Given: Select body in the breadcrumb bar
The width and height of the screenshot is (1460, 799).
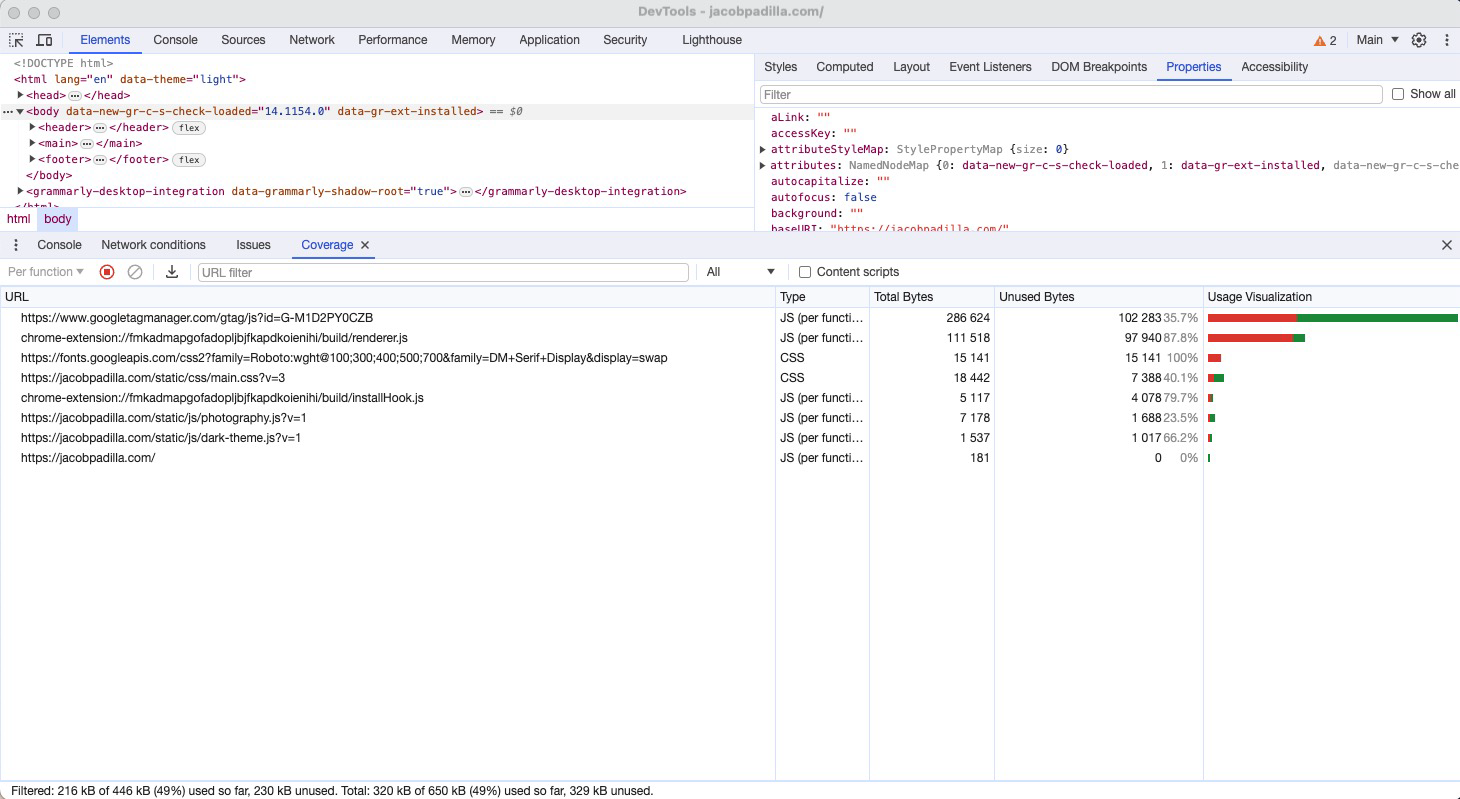Looking at the screenshot, I should (57, 218).
